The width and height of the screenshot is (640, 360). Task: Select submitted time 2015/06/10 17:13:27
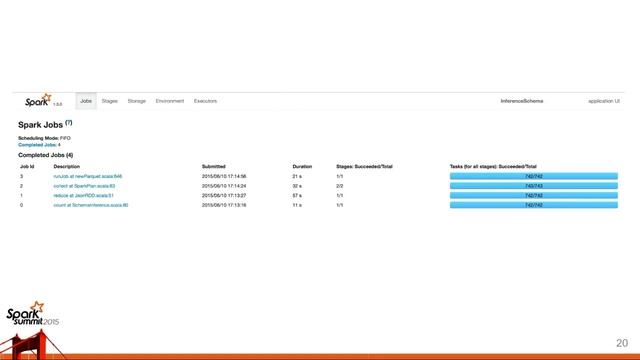coord(224,196)
